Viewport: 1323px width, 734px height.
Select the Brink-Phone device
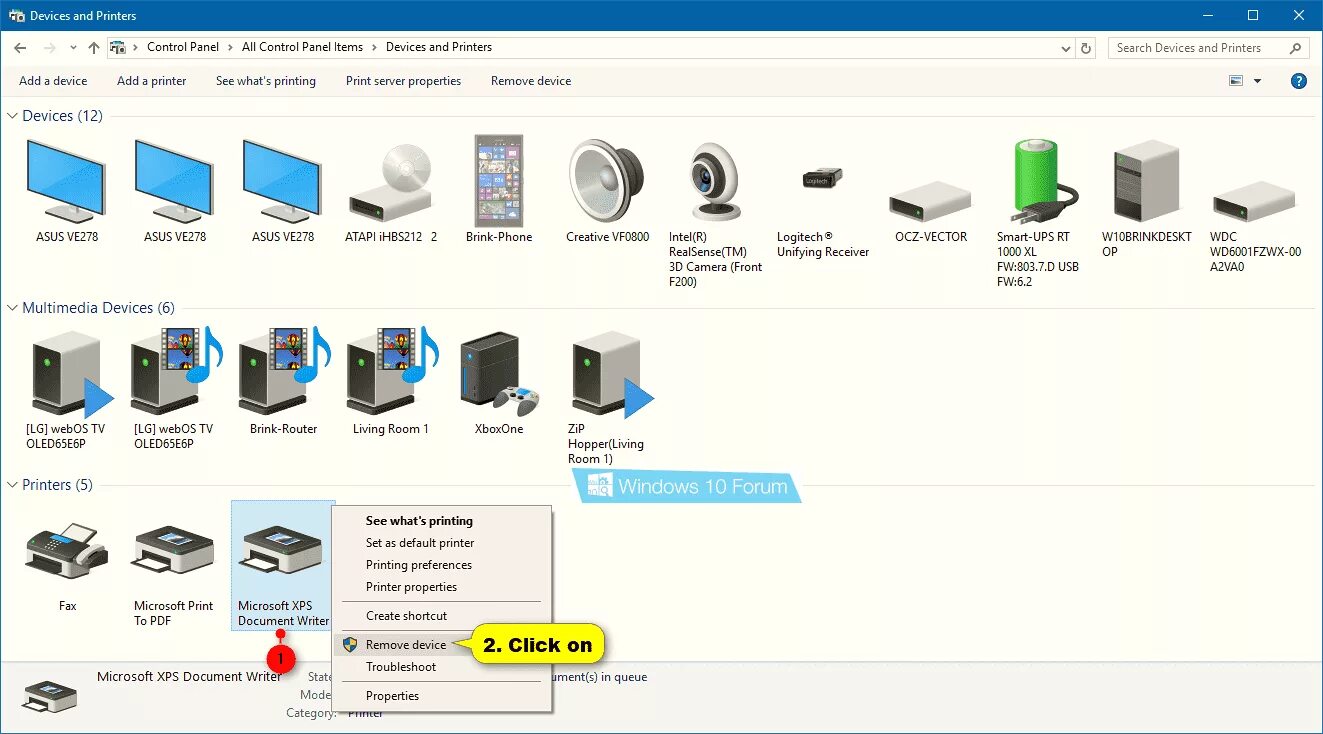499,180
